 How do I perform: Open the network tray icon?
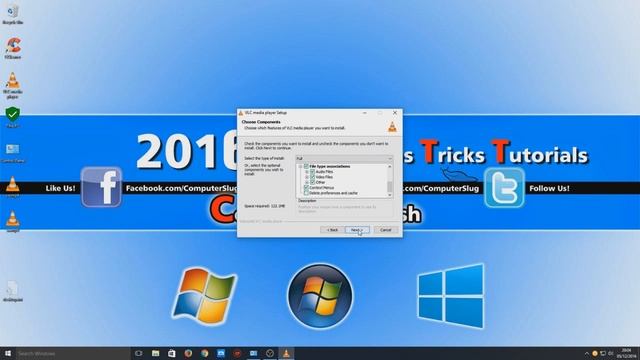click(603, 353)
